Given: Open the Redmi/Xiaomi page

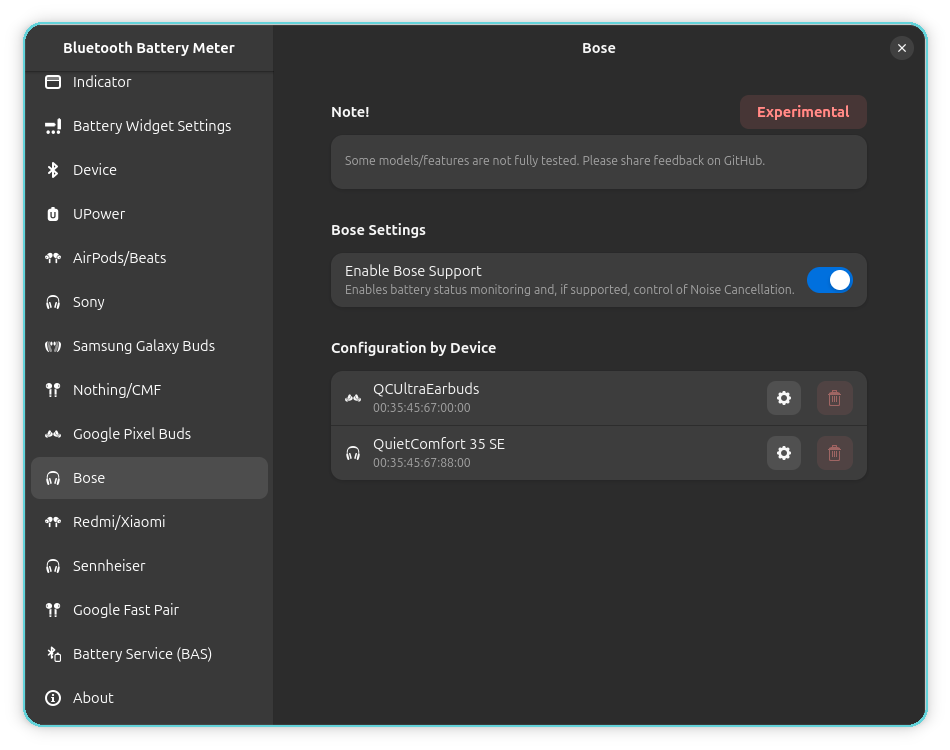Looking at the screenshot, I should [x=149, y=522].
